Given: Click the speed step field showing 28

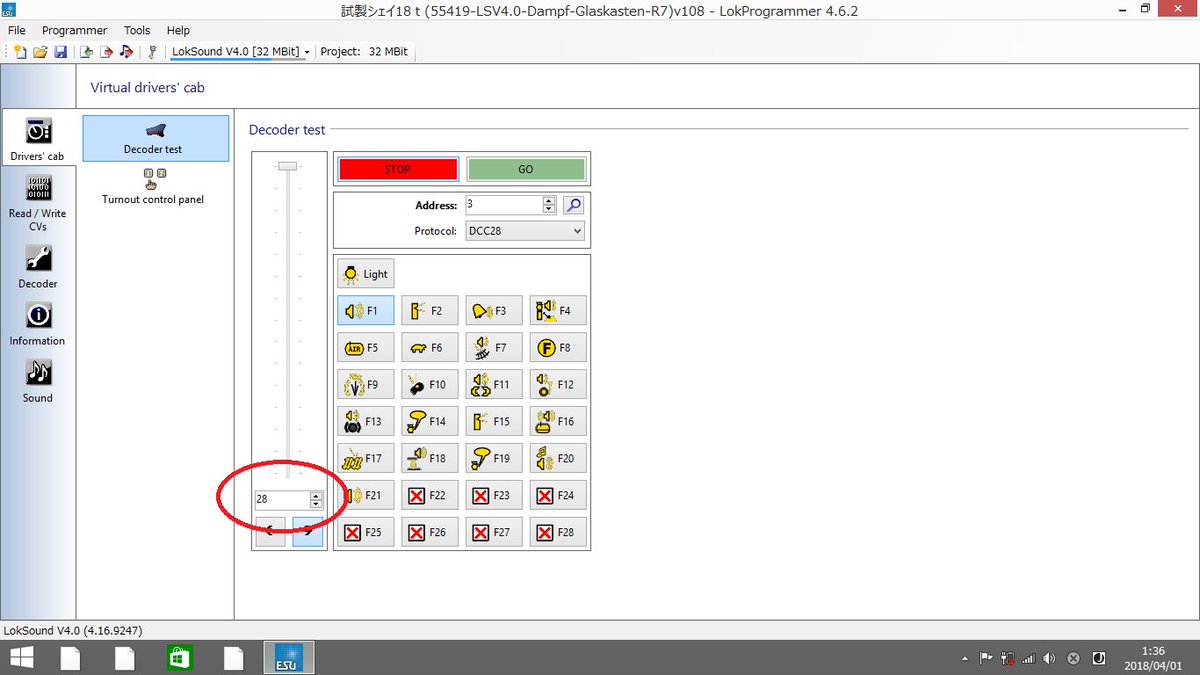Looking at the screenshot, I should tap(281, 499).
